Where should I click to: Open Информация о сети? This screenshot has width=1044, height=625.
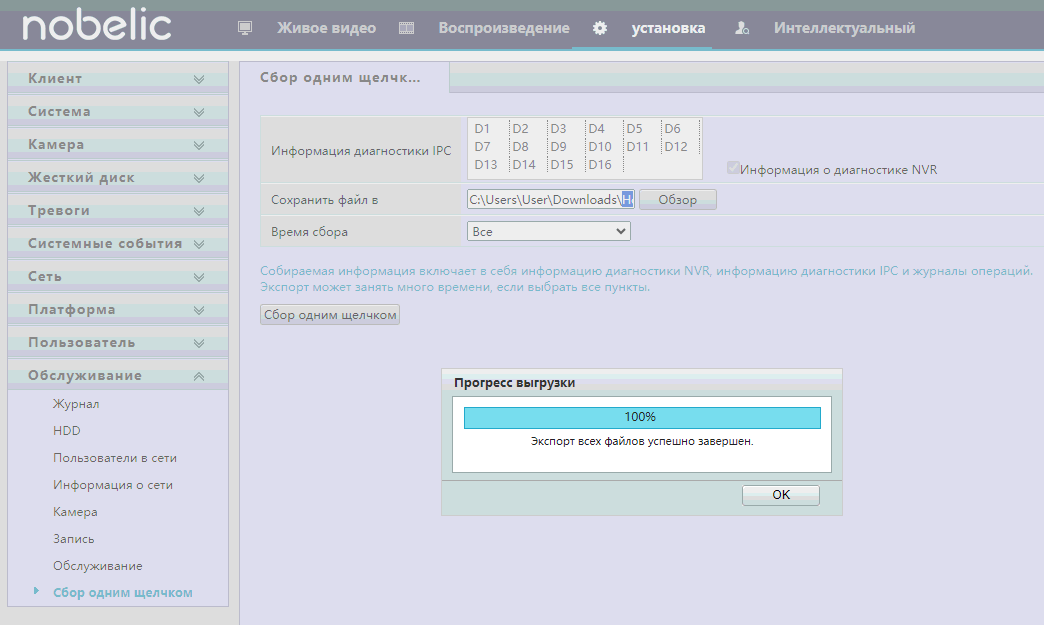tap(113, 485)
